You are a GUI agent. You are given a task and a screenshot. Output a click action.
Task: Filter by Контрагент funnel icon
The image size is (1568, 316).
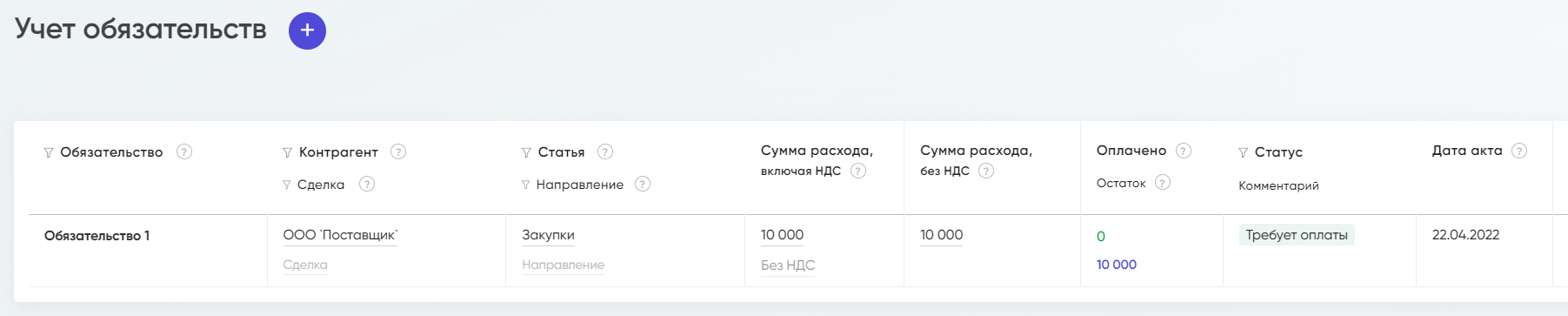[x=288, y=153]
